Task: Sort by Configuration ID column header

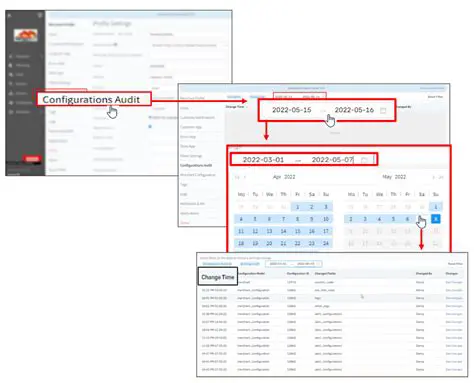Action: coord(298,274)
